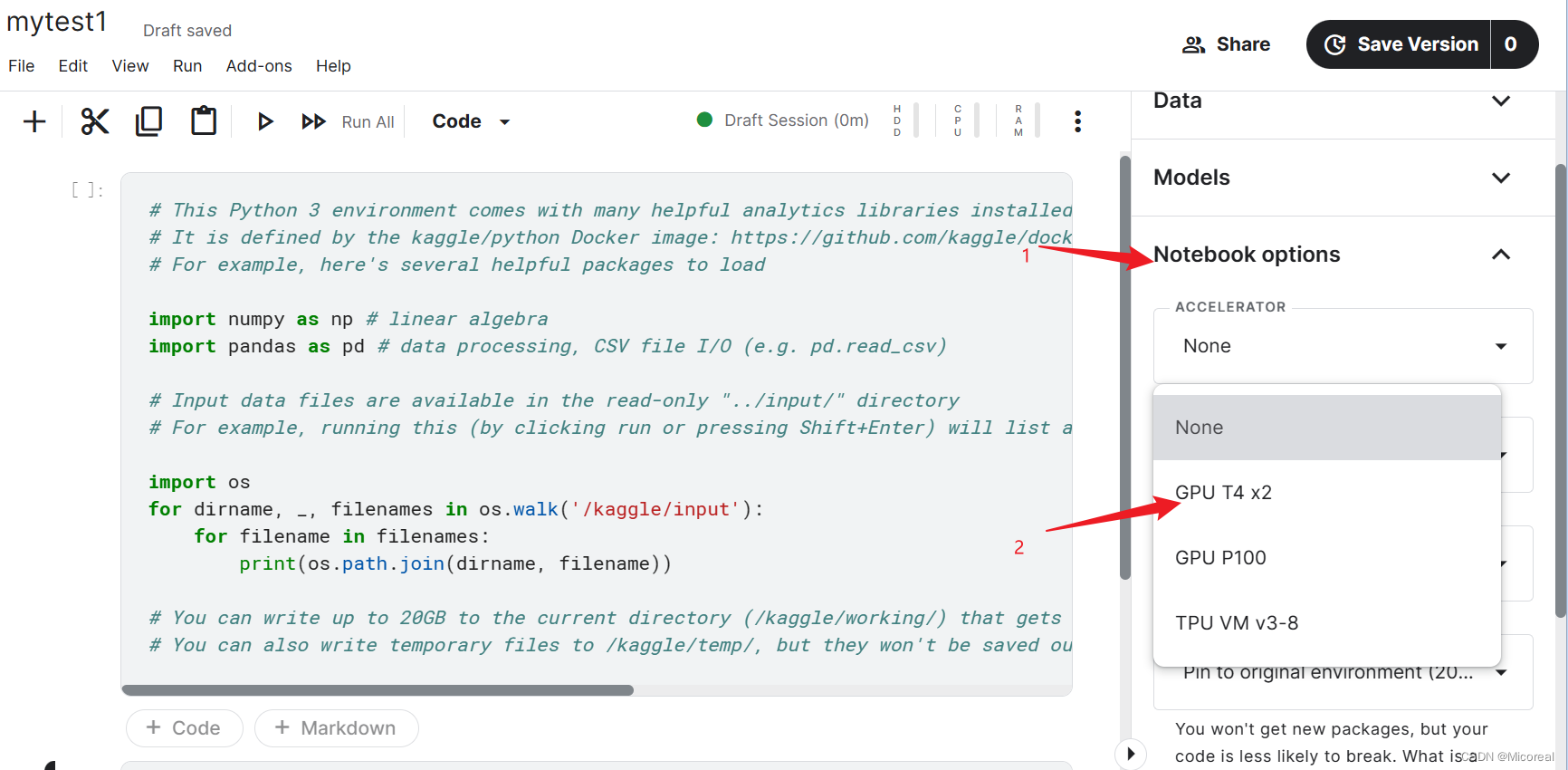Add a Markdown cell below
Image resolution: width=1568 pixels, height=770 pixels.
pos(336,728)
